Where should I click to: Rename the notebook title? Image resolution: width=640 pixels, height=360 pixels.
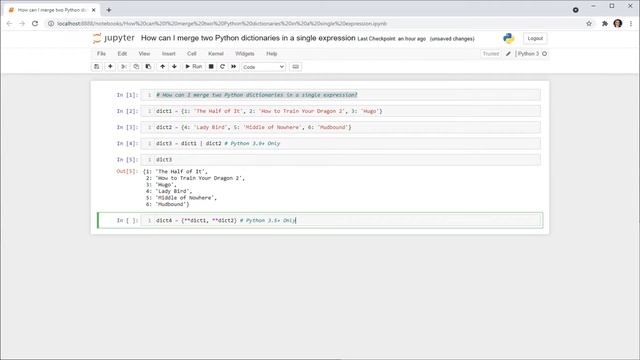tap(248, 38)
